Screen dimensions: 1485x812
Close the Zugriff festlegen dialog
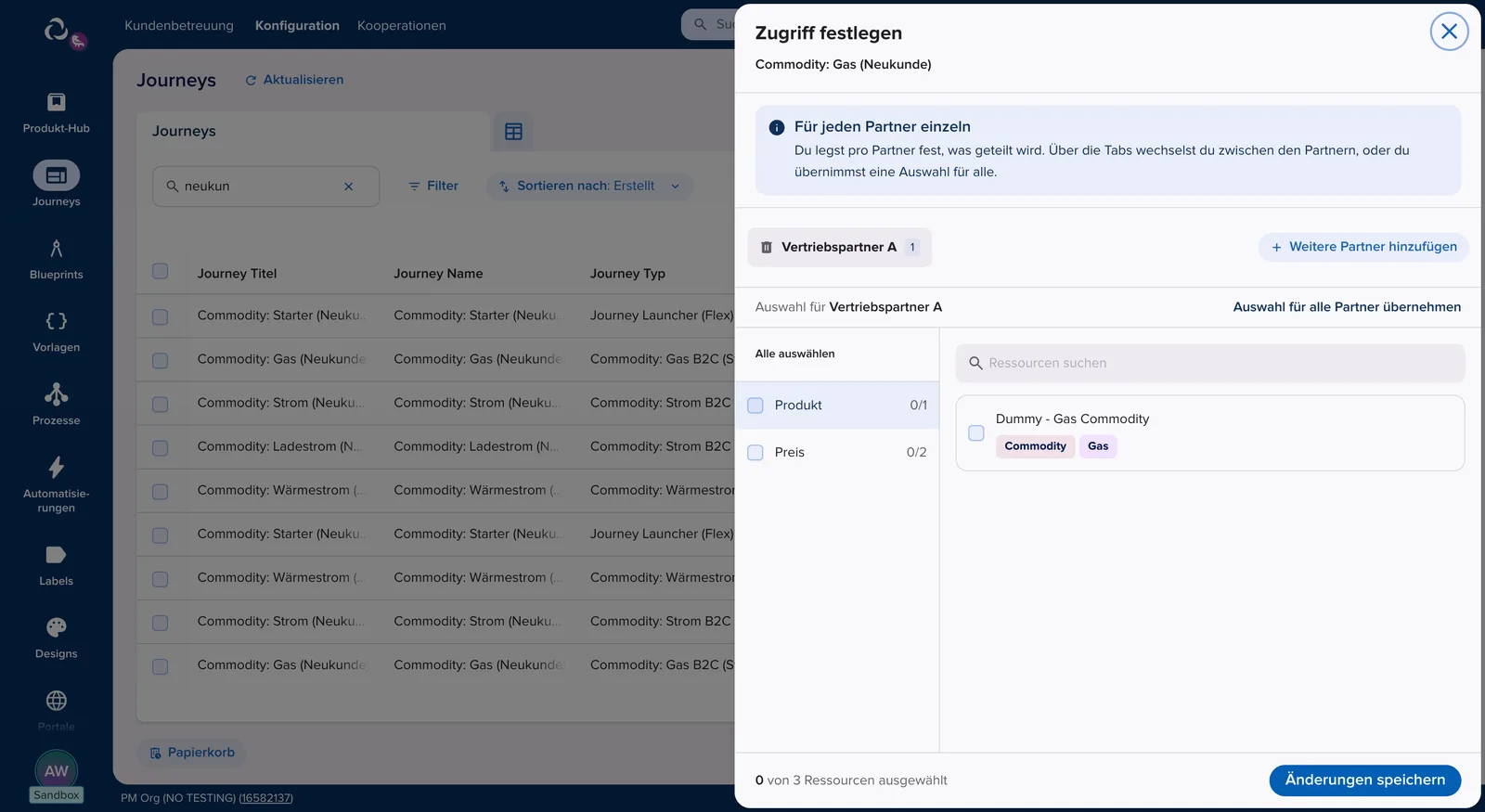coord(1449,32)
